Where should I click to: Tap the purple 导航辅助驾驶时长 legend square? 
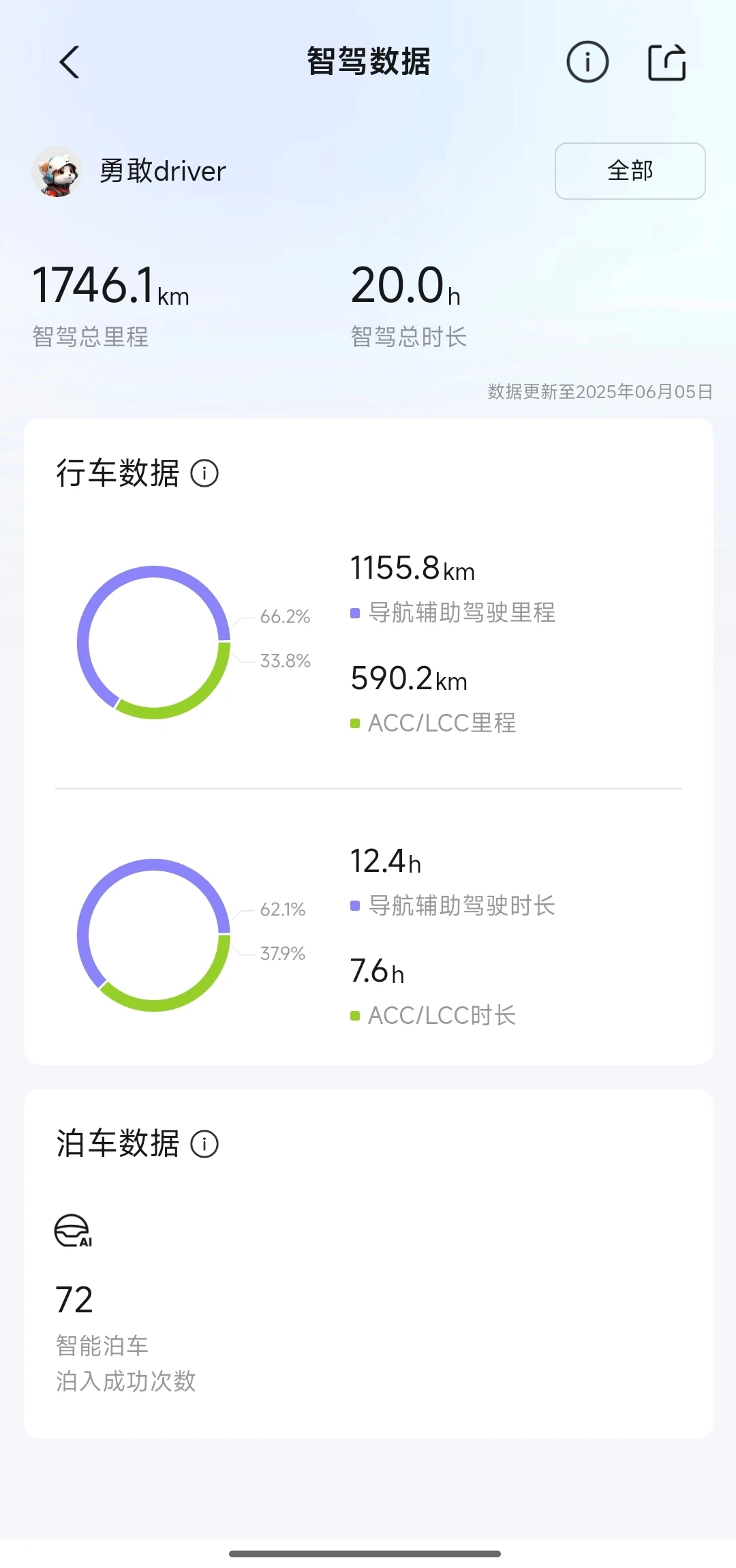[355, 905]
